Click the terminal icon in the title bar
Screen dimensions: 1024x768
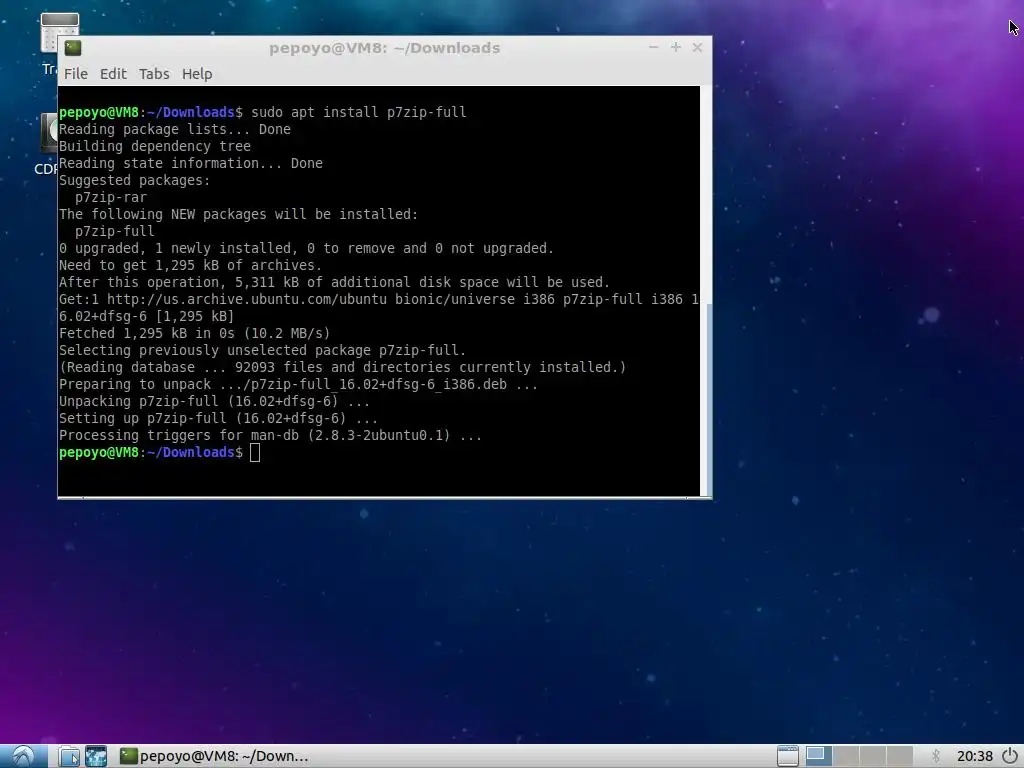point(72,48)
